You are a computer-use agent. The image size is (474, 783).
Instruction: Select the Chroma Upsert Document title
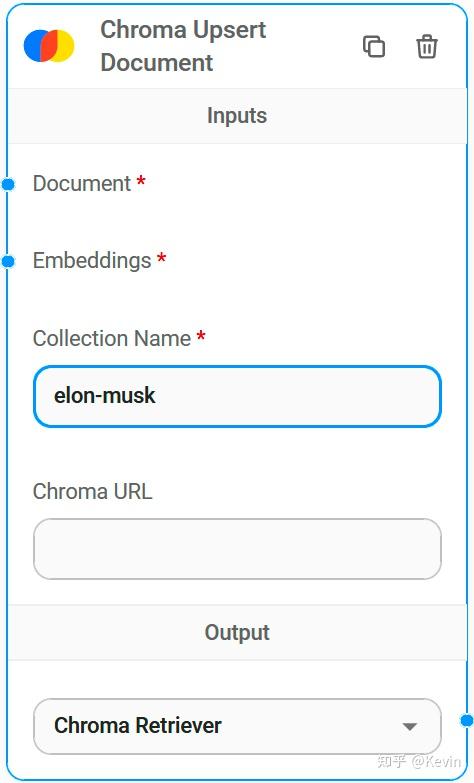coord(183,46)
